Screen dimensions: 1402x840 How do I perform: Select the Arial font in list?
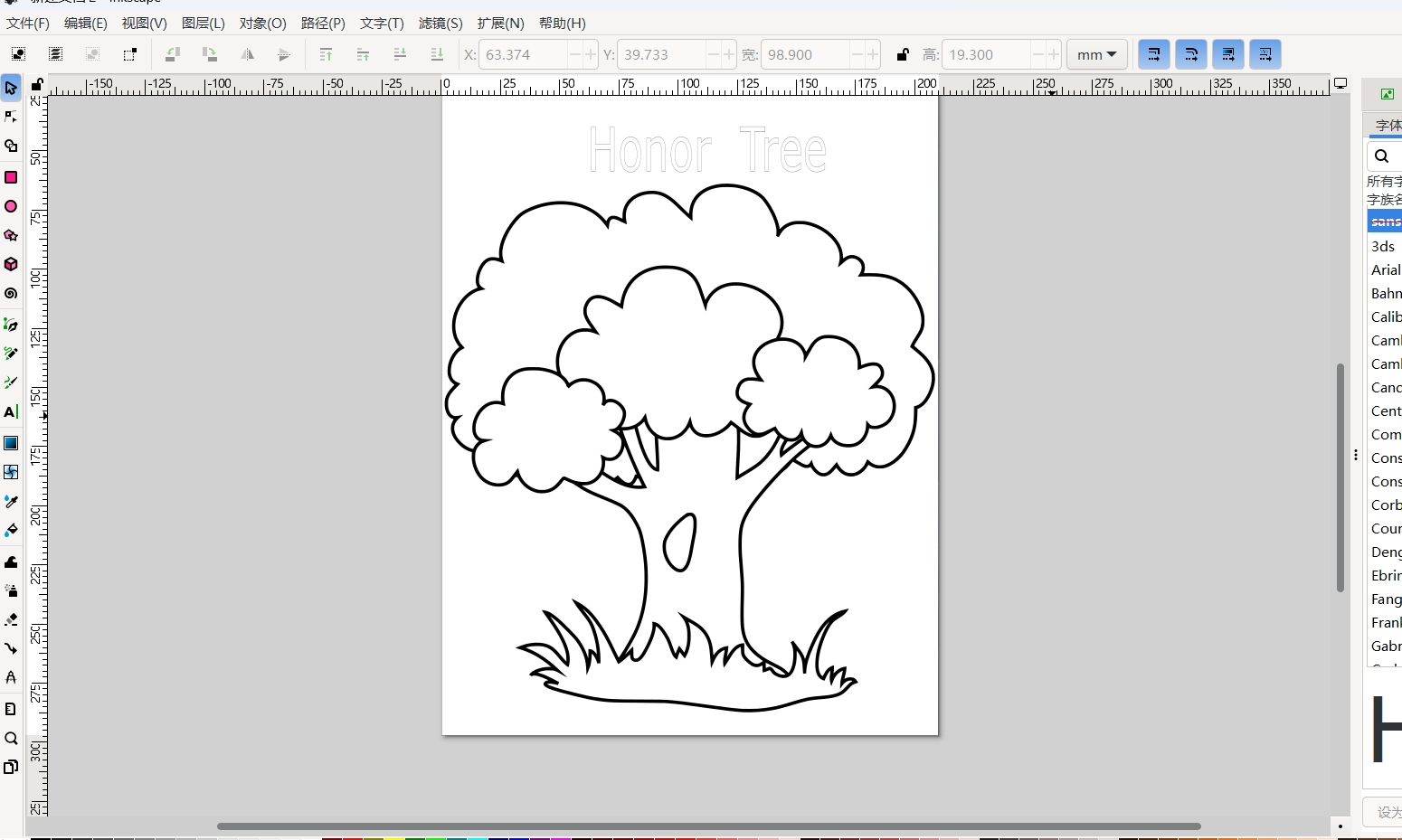pyautogui.click(x=1386, y=269)
